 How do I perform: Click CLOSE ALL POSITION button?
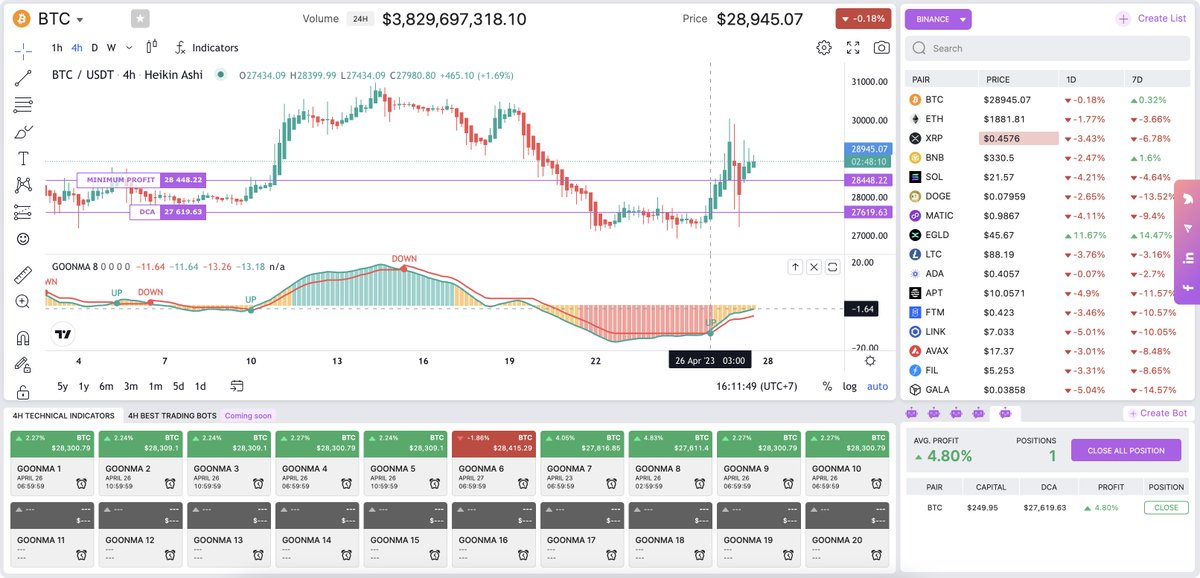[1126, 450]
